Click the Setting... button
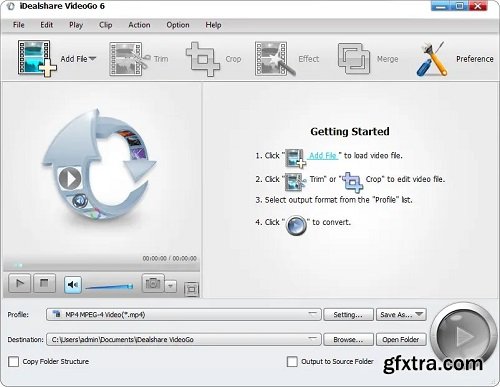 pyautogui.click(x=348, y=314)
